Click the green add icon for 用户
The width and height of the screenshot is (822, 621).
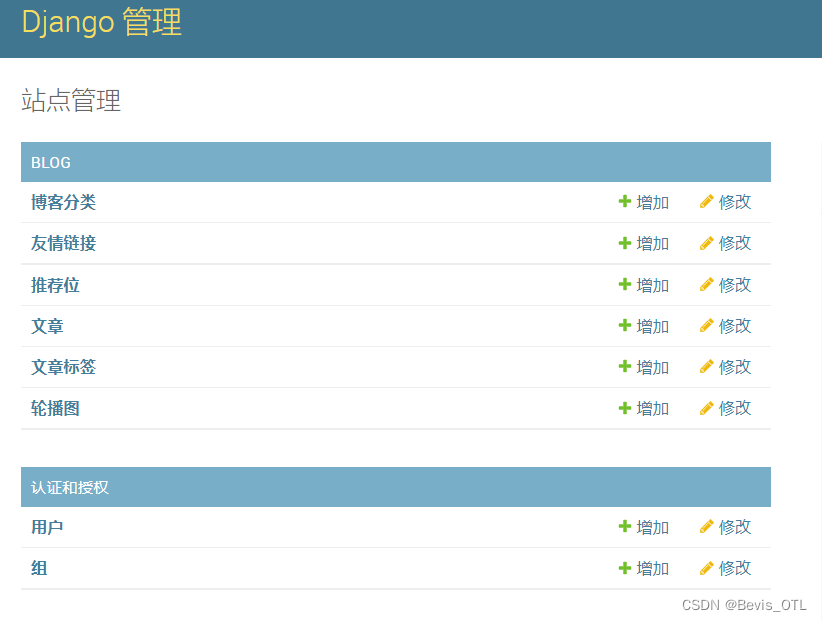tap(625, 527)
